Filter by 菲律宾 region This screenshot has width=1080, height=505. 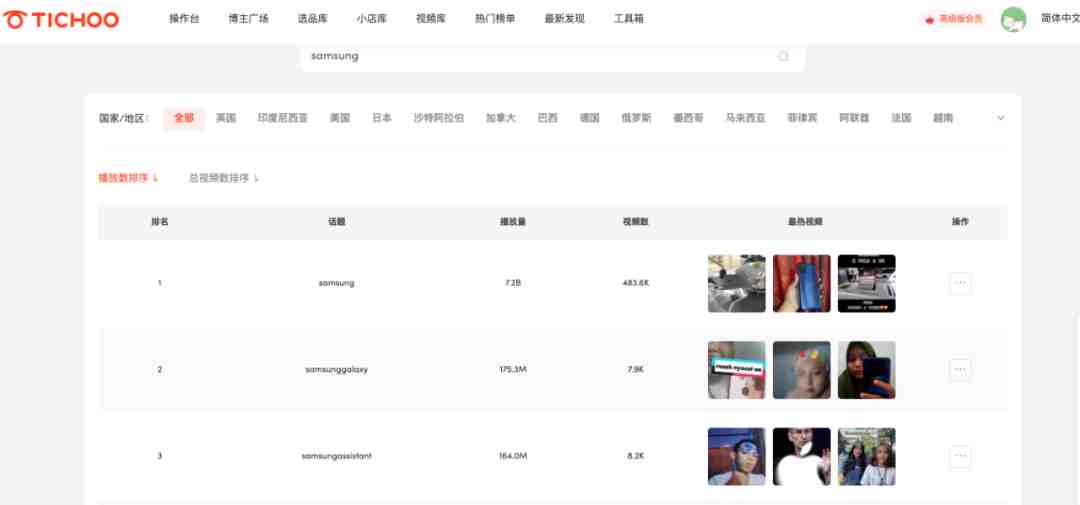click(802, 118)
